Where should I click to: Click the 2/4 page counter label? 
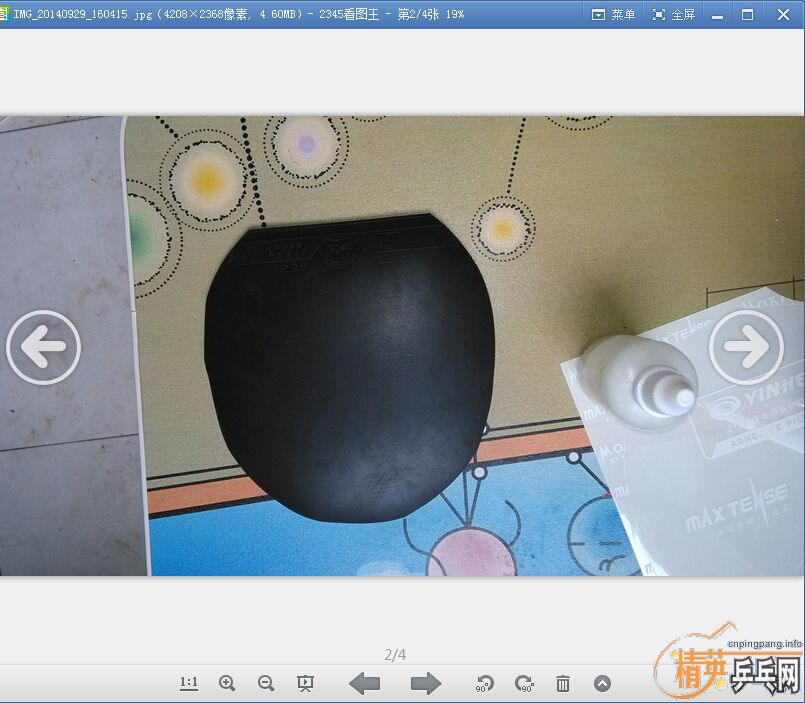point(395,655)
